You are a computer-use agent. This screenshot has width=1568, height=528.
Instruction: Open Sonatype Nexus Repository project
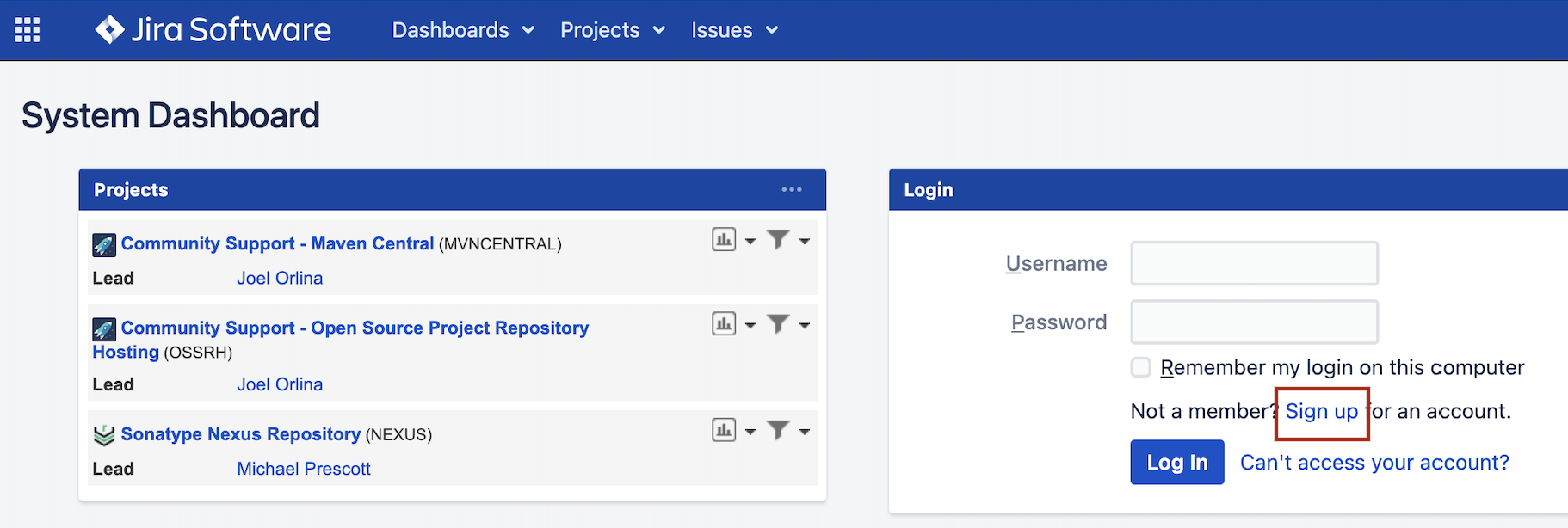tap(241, 434)
